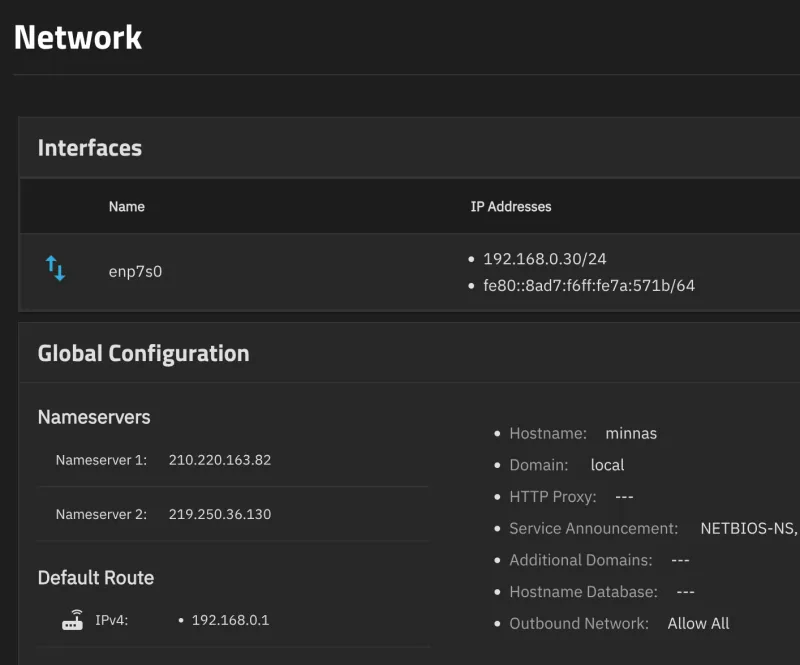The height and width of the screenshot is (665, 800).
Task: Click the Hostname value minnas
Action: [x=631, y=433]
